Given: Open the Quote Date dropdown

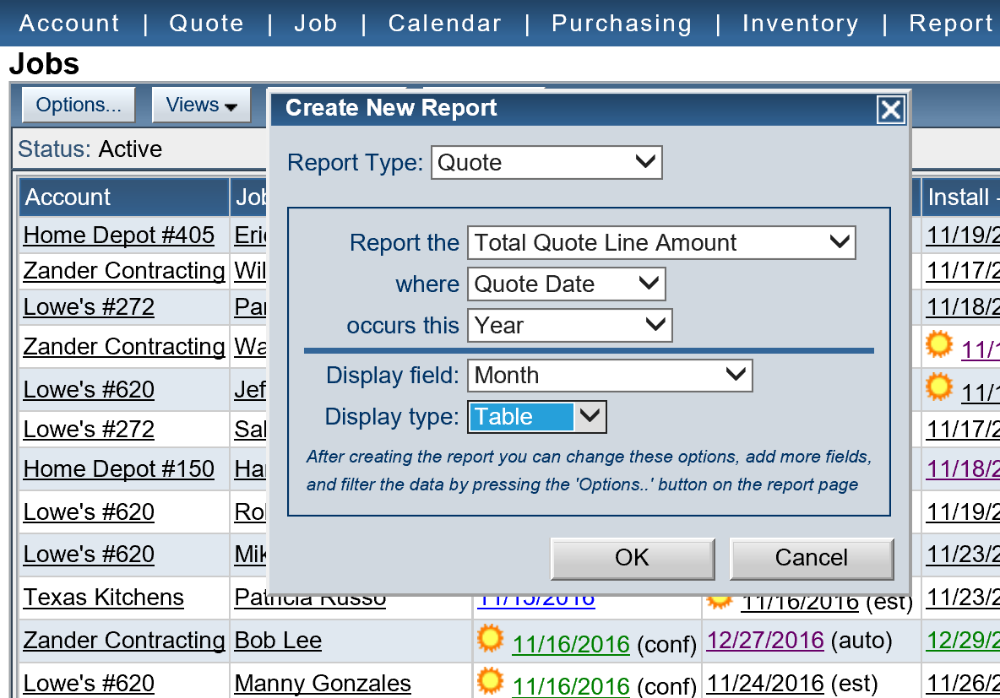Looking at the screenshot, I should 566,284.
